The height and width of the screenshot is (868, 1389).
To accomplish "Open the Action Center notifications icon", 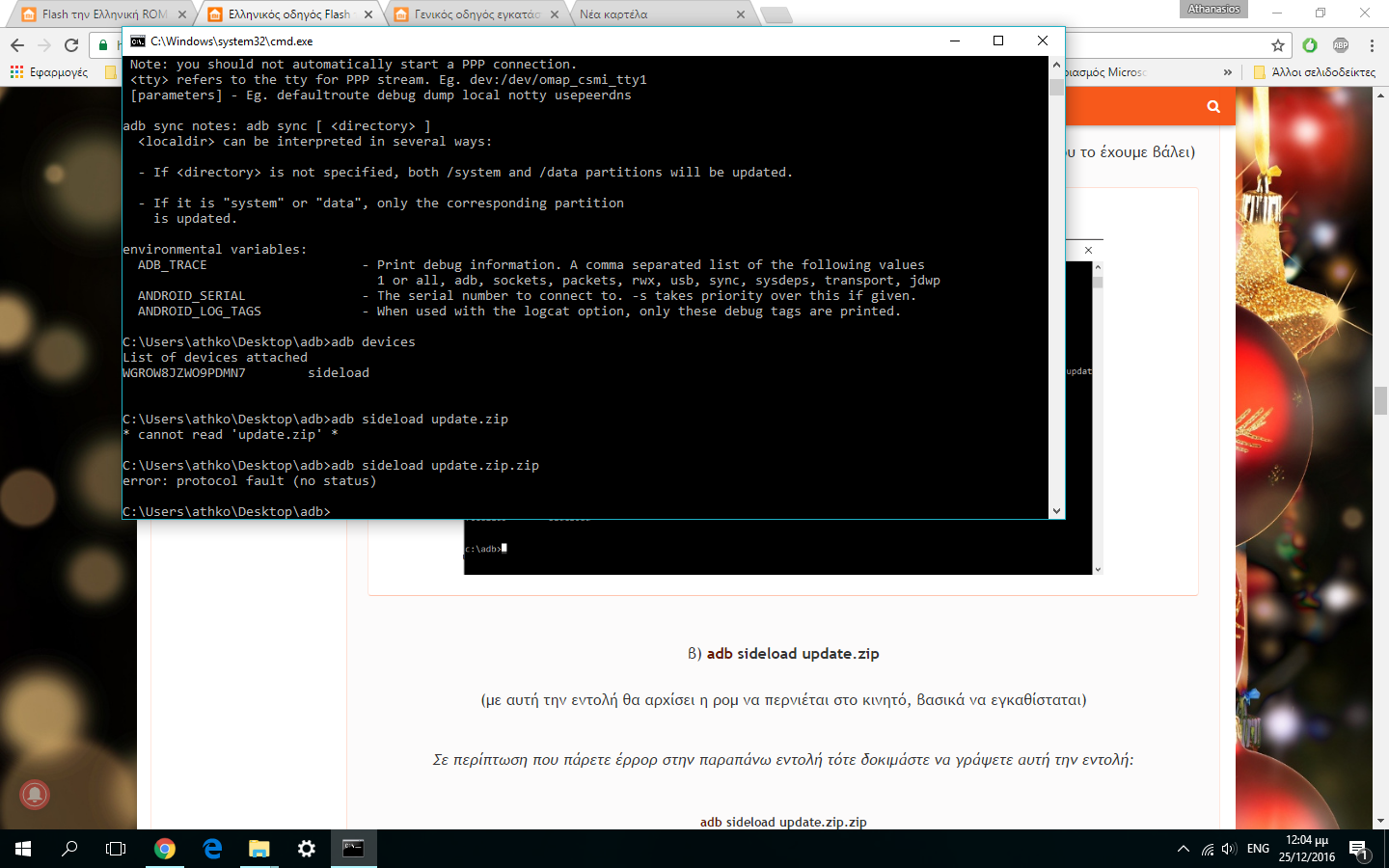I will click(x=1359, y=850).
